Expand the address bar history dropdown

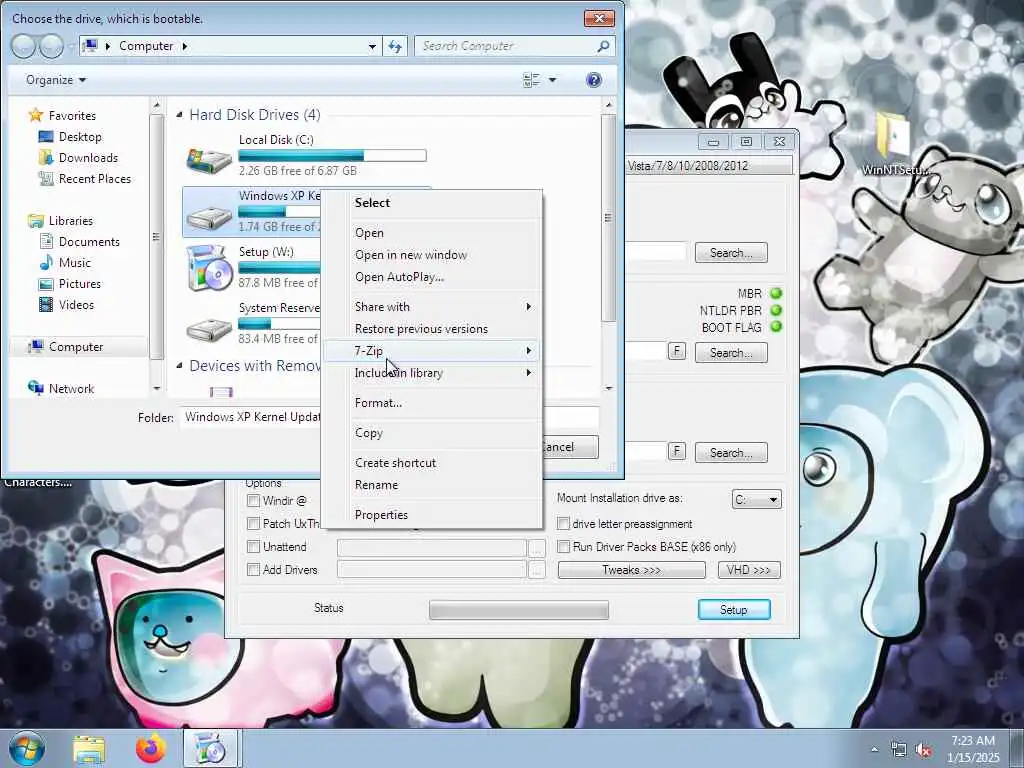(x=372, y=46)
